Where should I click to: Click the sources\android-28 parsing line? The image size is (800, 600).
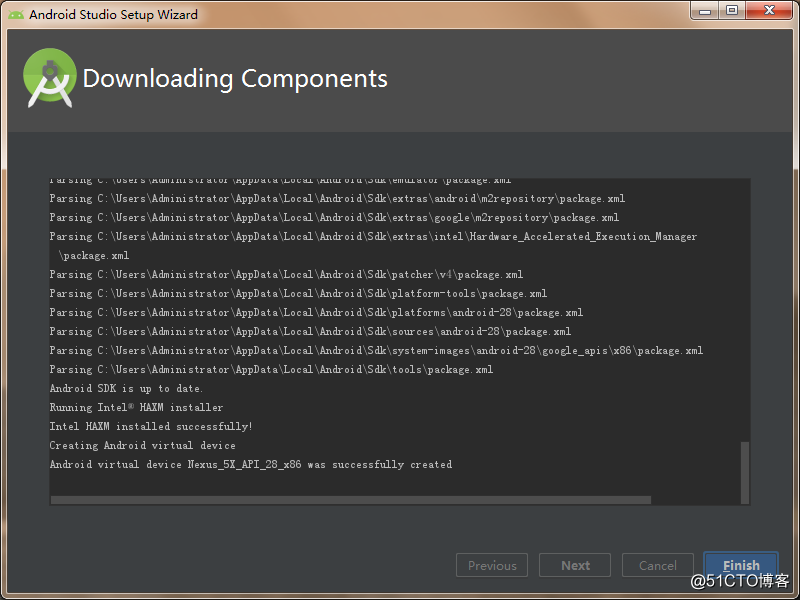310,332
